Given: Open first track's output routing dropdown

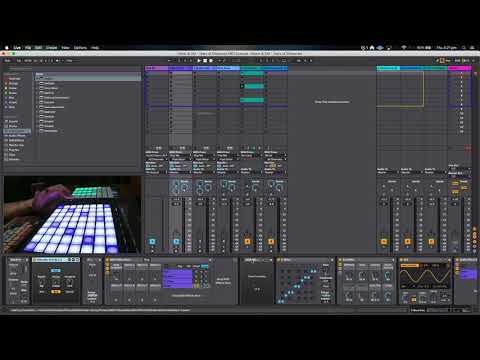Looking at the screenshot, I should (x=156, y=172).
